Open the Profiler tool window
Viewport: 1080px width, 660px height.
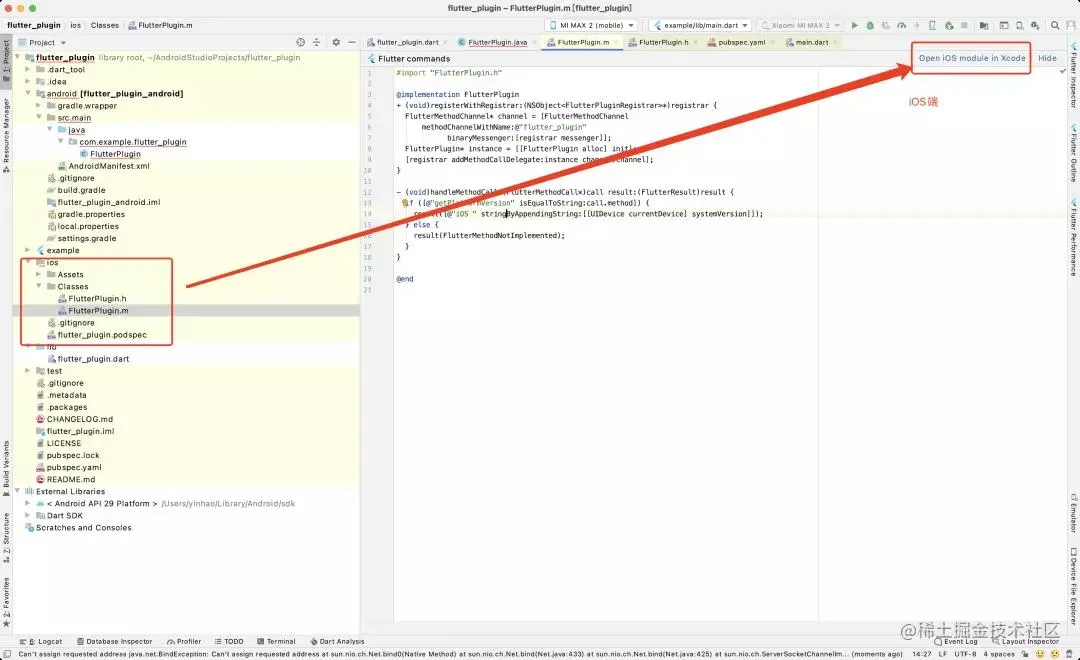(x=184, y=641)
